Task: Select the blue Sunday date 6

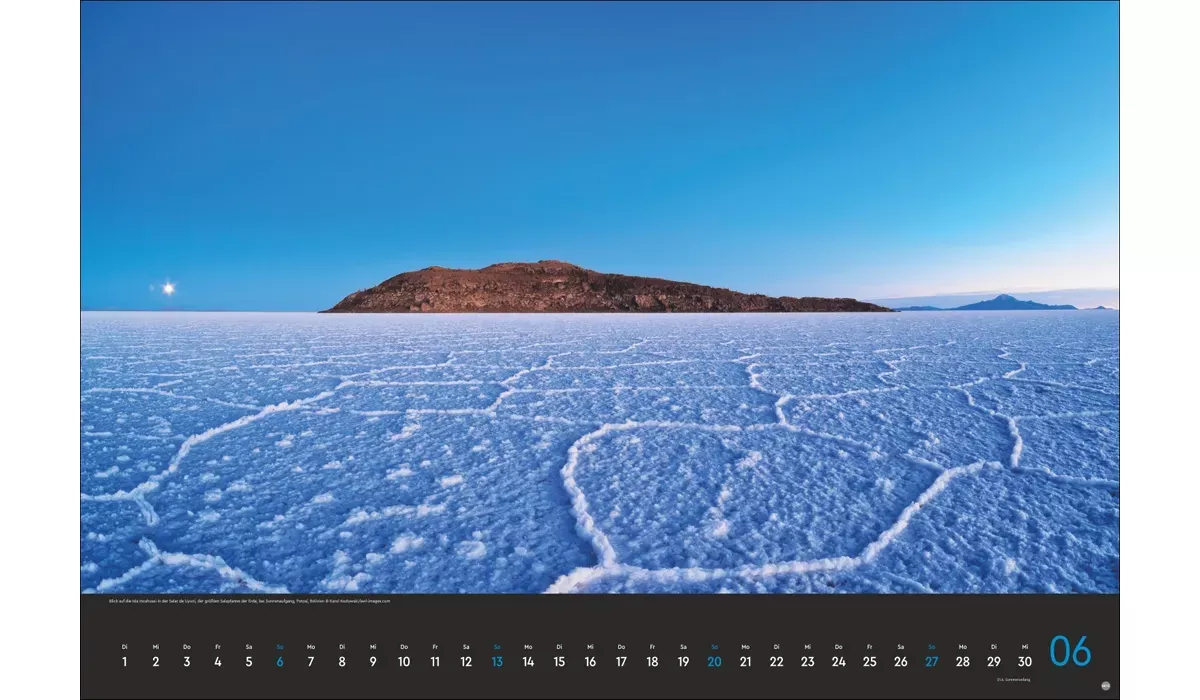Action: [x=280, y=662]
